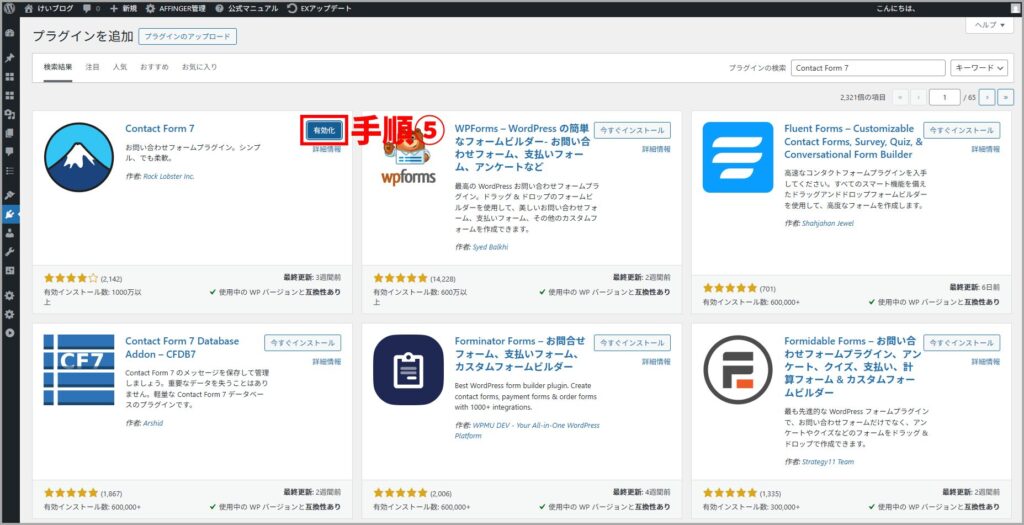Click 今すぐインストール for Fluent Forms

tap(961, 130)
